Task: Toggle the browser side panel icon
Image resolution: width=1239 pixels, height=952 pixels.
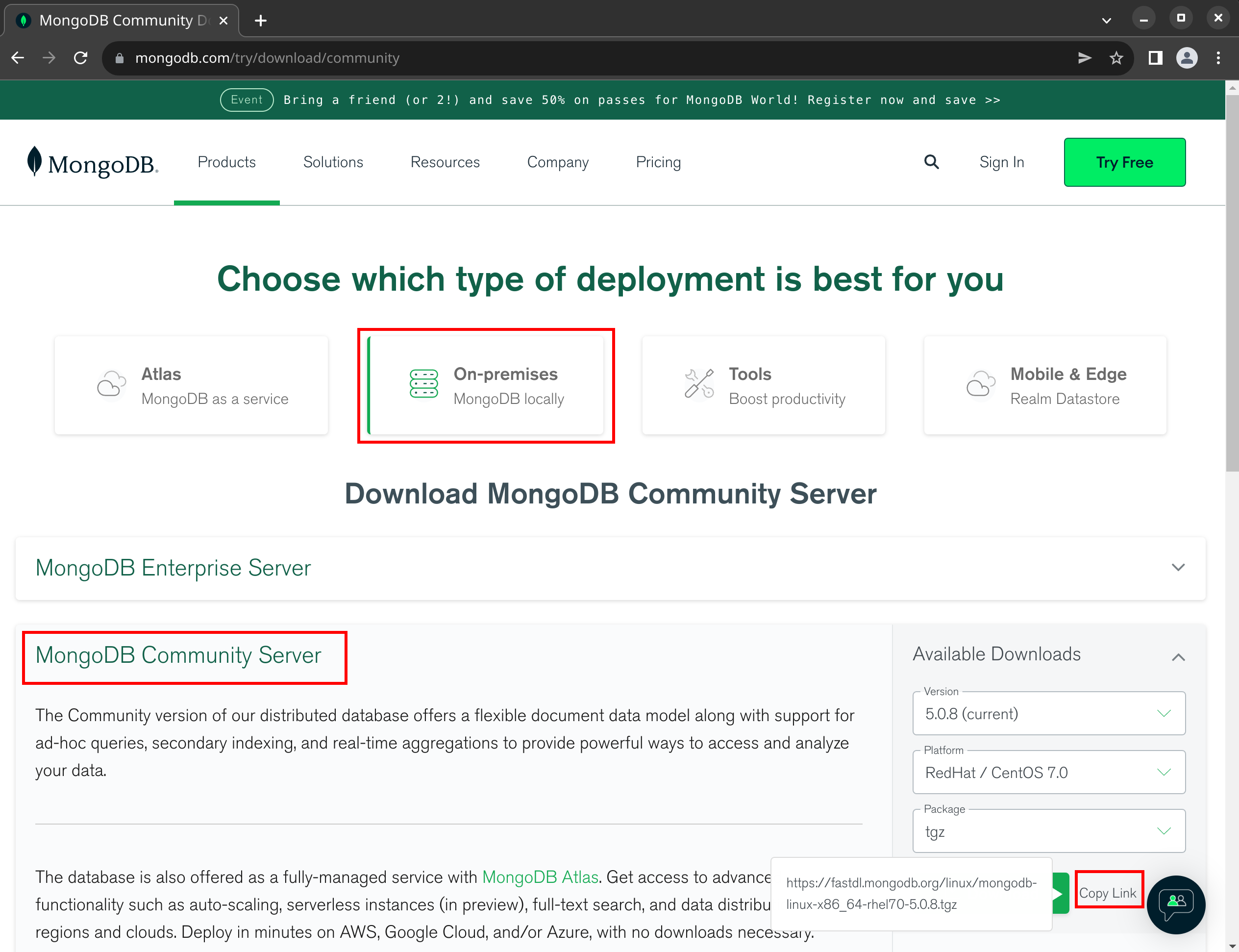Action: [x=1155, y=58]
